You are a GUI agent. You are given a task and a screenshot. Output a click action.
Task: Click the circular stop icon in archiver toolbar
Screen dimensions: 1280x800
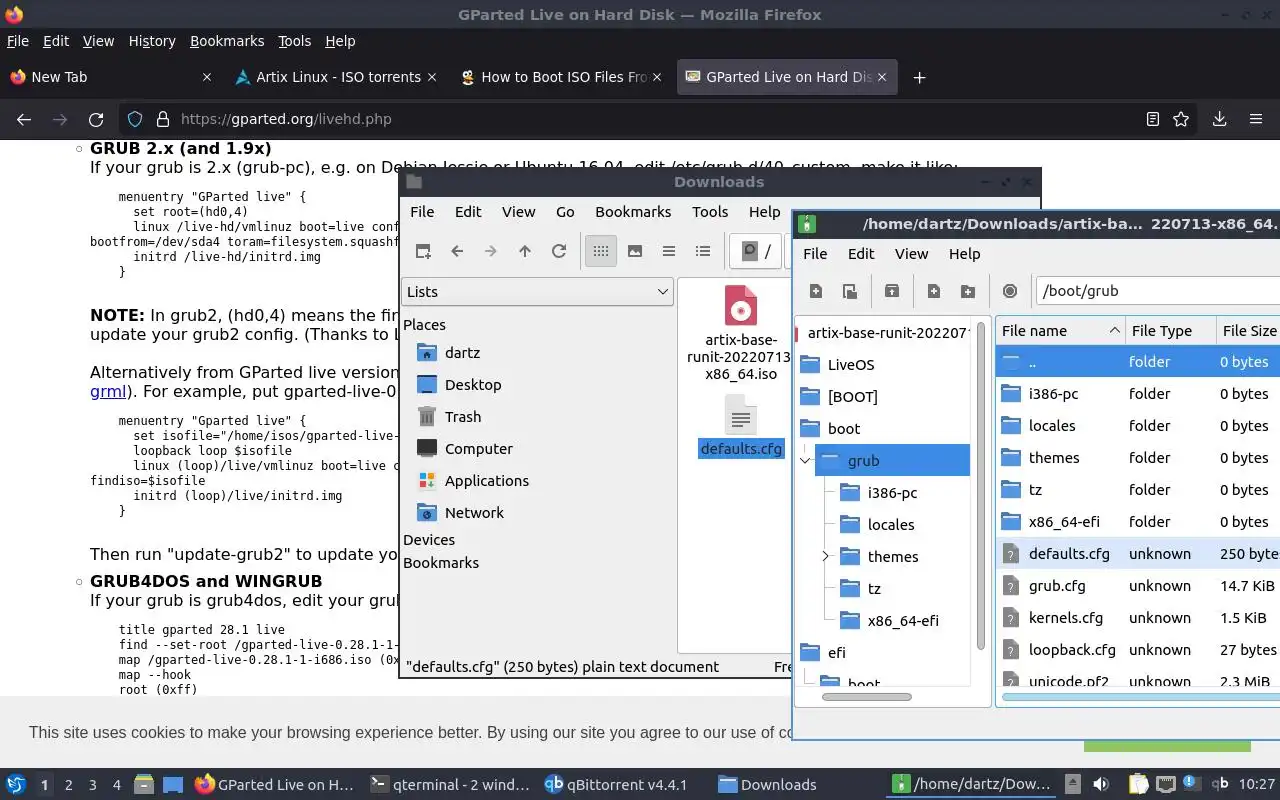coord(1009,291)
